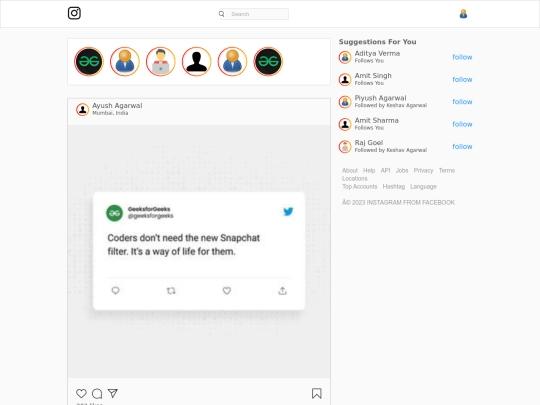Viewport: 540px width, 405px height.
Task: Click the search magnifier icon
Action: pos(221,14)
